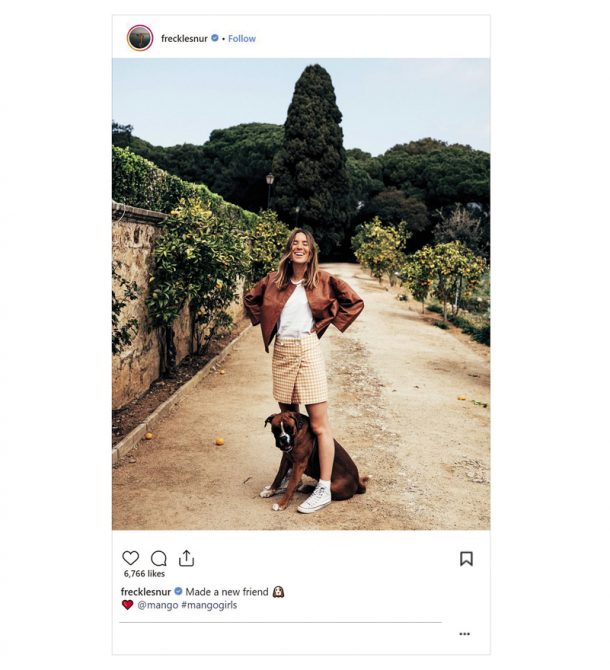Click the frecklesnur username in the caption
The height and width of the screenshot is (670, 610).
[x=146, y=592]
